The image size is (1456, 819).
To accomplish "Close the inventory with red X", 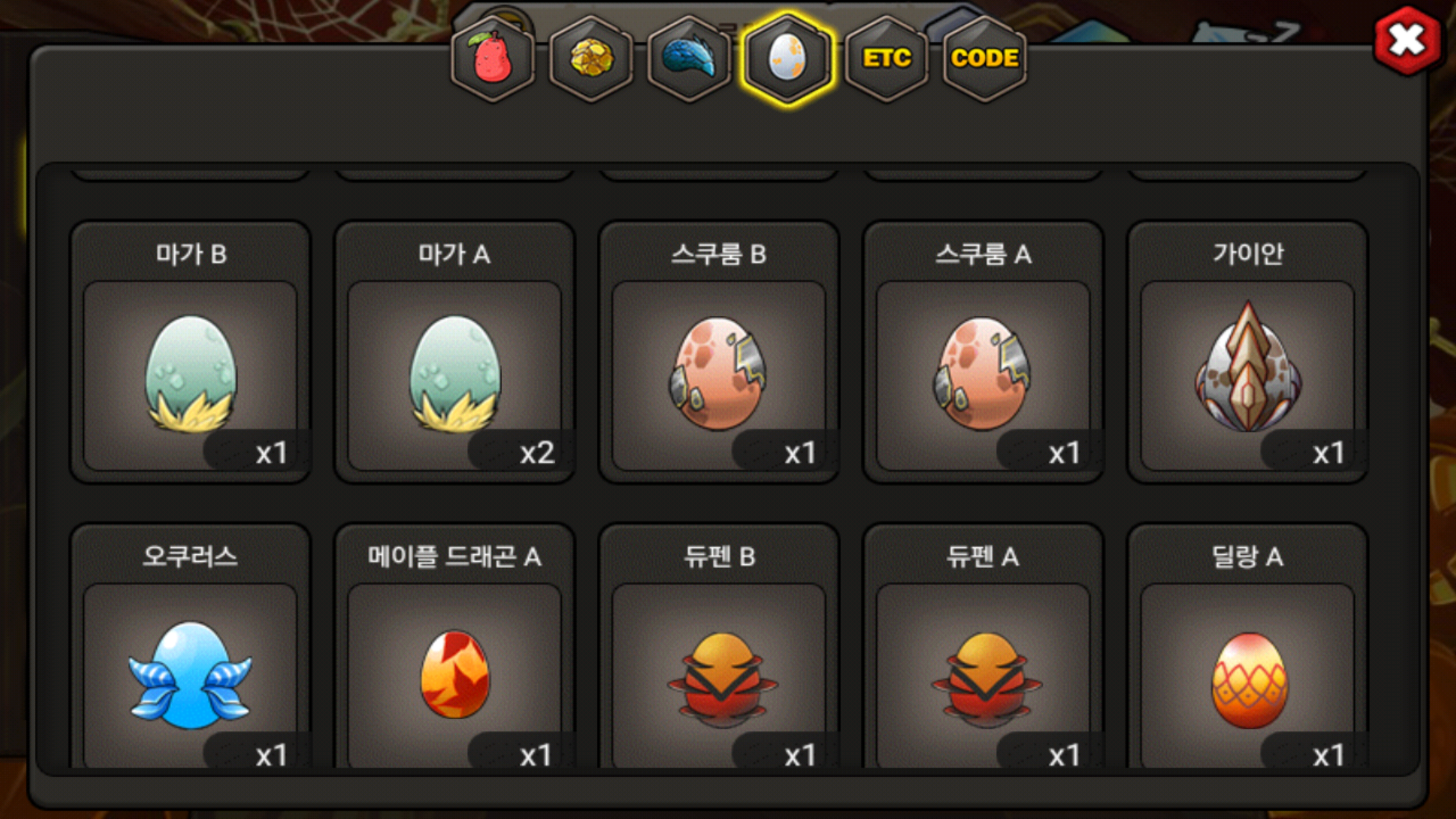I will tap(1407, 41).
